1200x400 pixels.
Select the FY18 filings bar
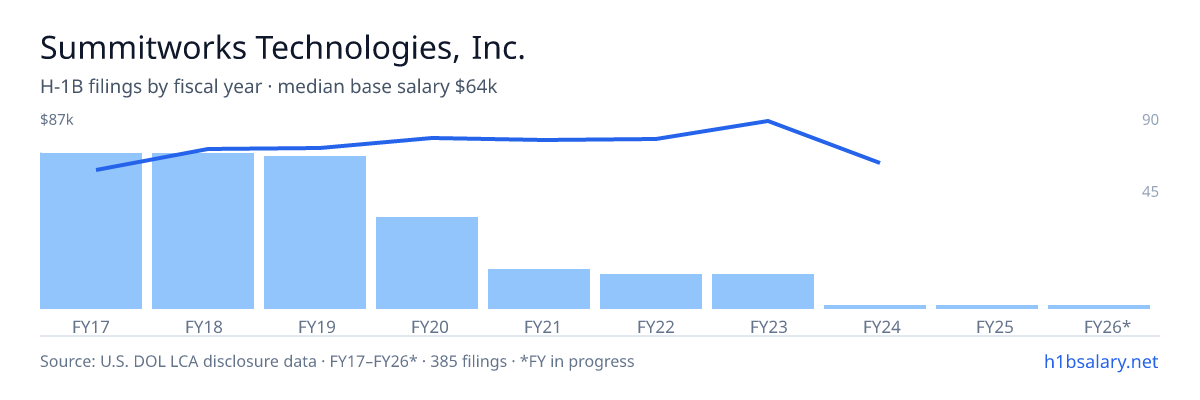click(203, 231)
